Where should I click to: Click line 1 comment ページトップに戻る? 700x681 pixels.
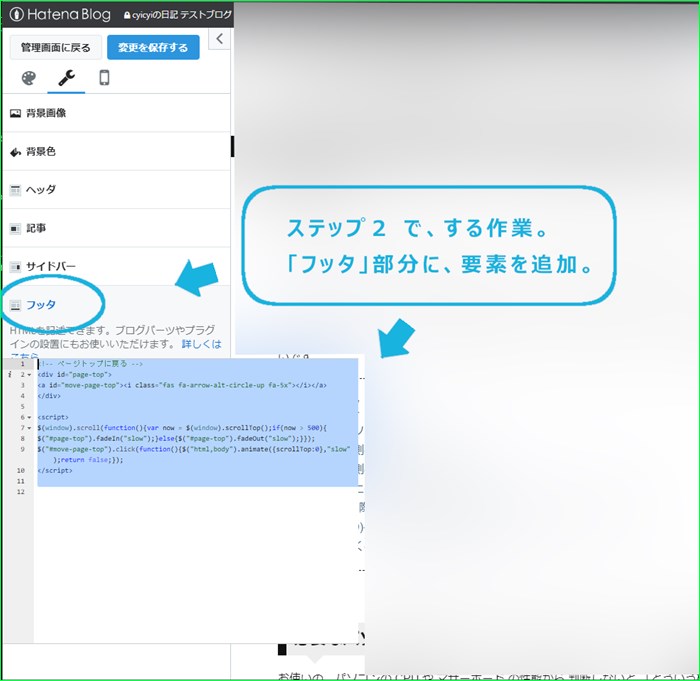point(90,364)
